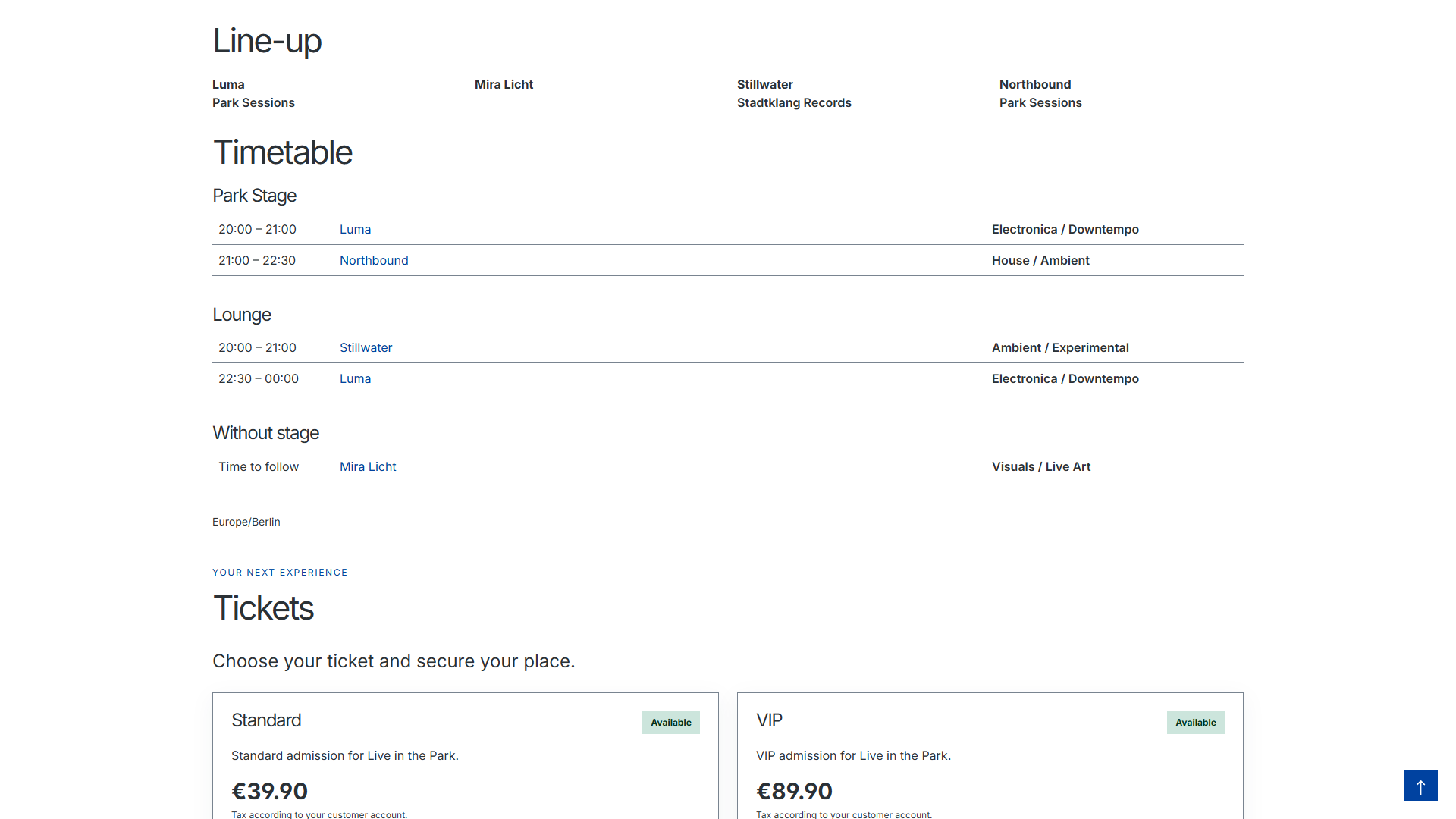Select the €89.90 VIP price

point(794,791)
